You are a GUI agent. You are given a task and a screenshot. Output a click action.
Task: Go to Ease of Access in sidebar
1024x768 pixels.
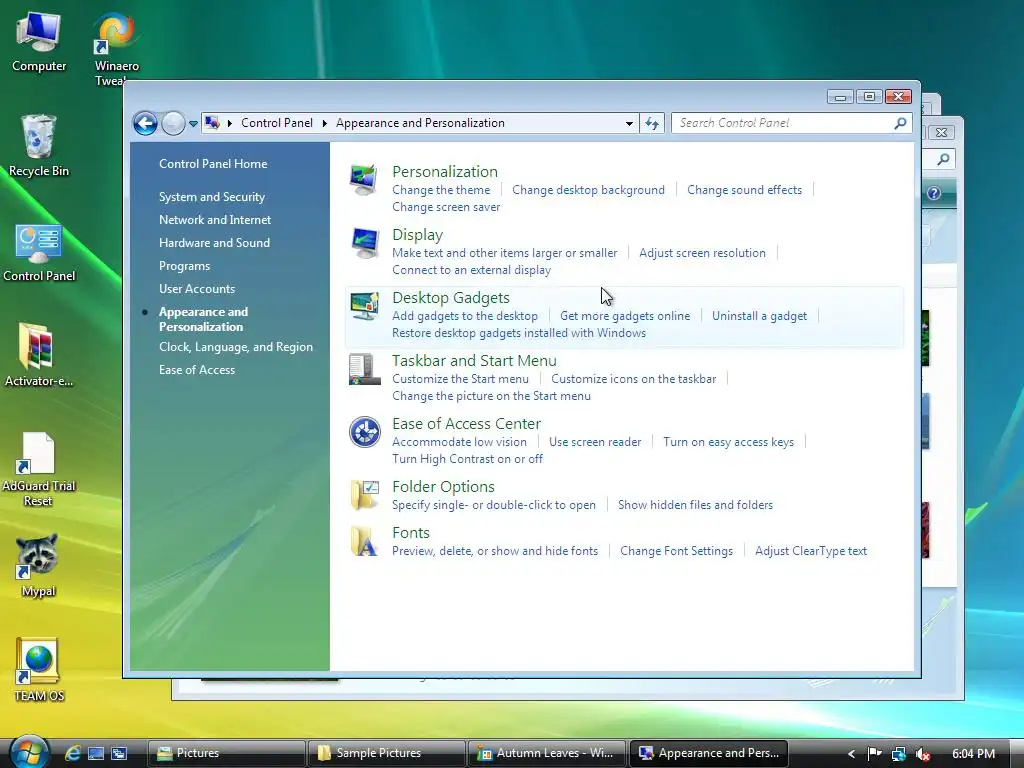[x=197, y=370]
